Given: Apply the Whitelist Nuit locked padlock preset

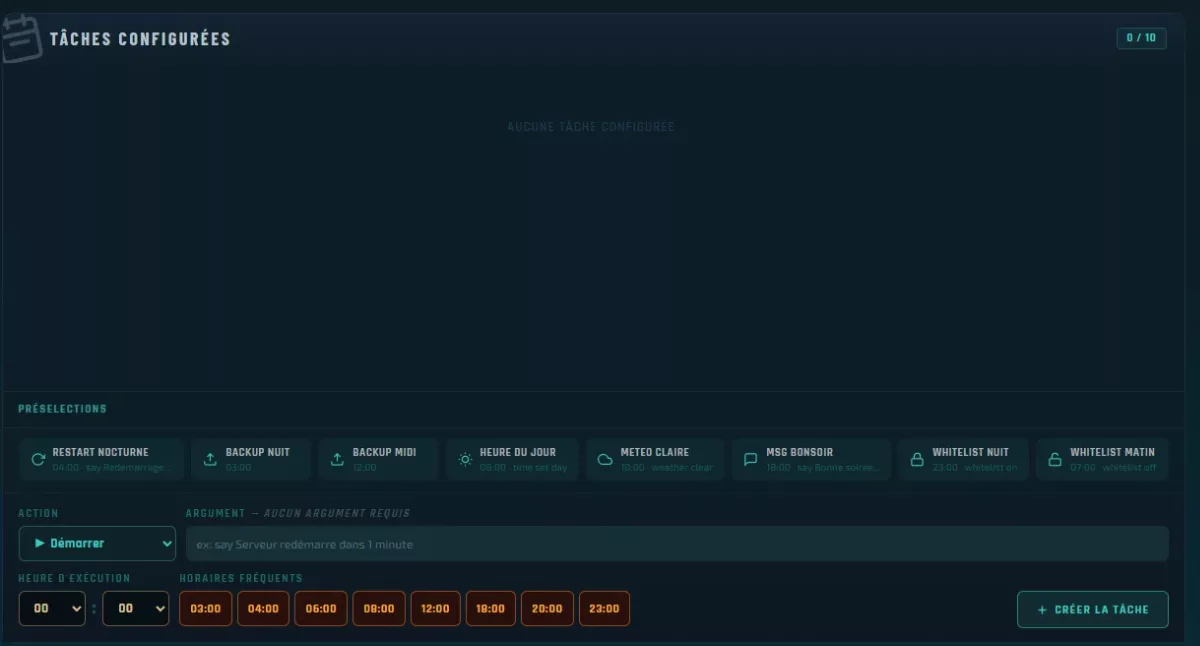Looking at the screenshot, I should tap(963, 459).
